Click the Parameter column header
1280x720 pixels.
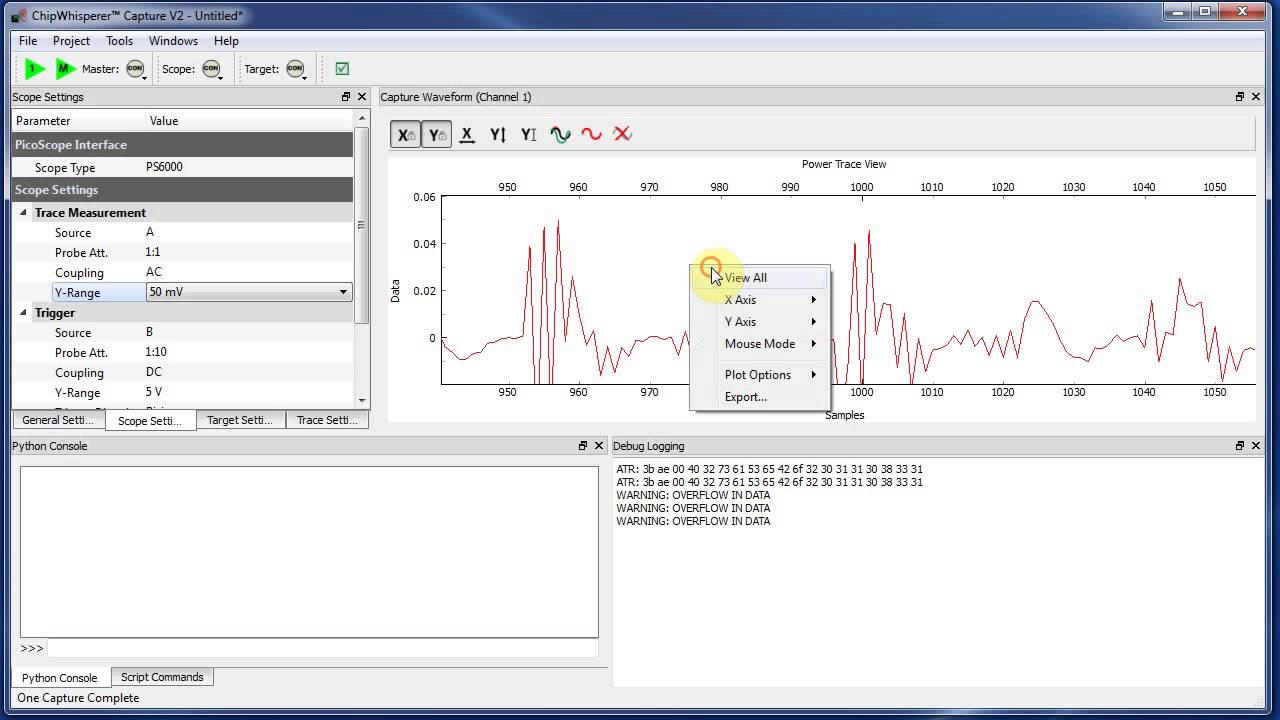[x=79, y=121]
